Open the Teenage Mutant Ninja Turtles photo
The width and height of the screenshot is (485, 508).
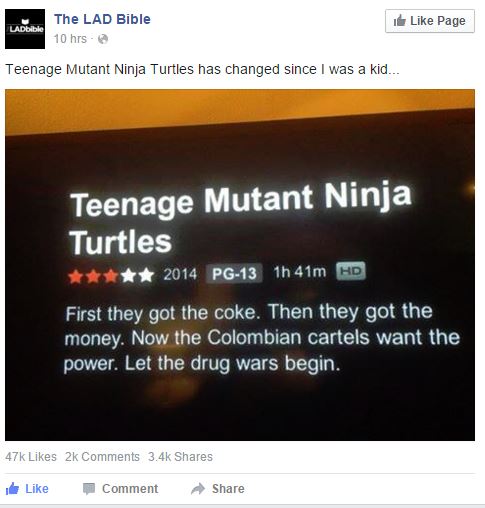click(x=240, y=265)
